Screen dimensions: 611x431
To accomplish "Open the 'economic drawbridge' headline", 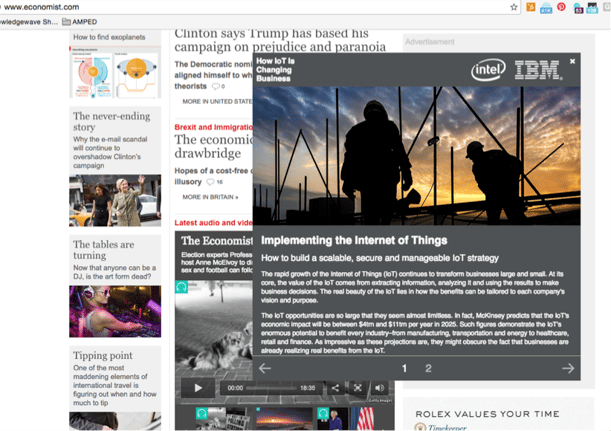I will point(214,146).
